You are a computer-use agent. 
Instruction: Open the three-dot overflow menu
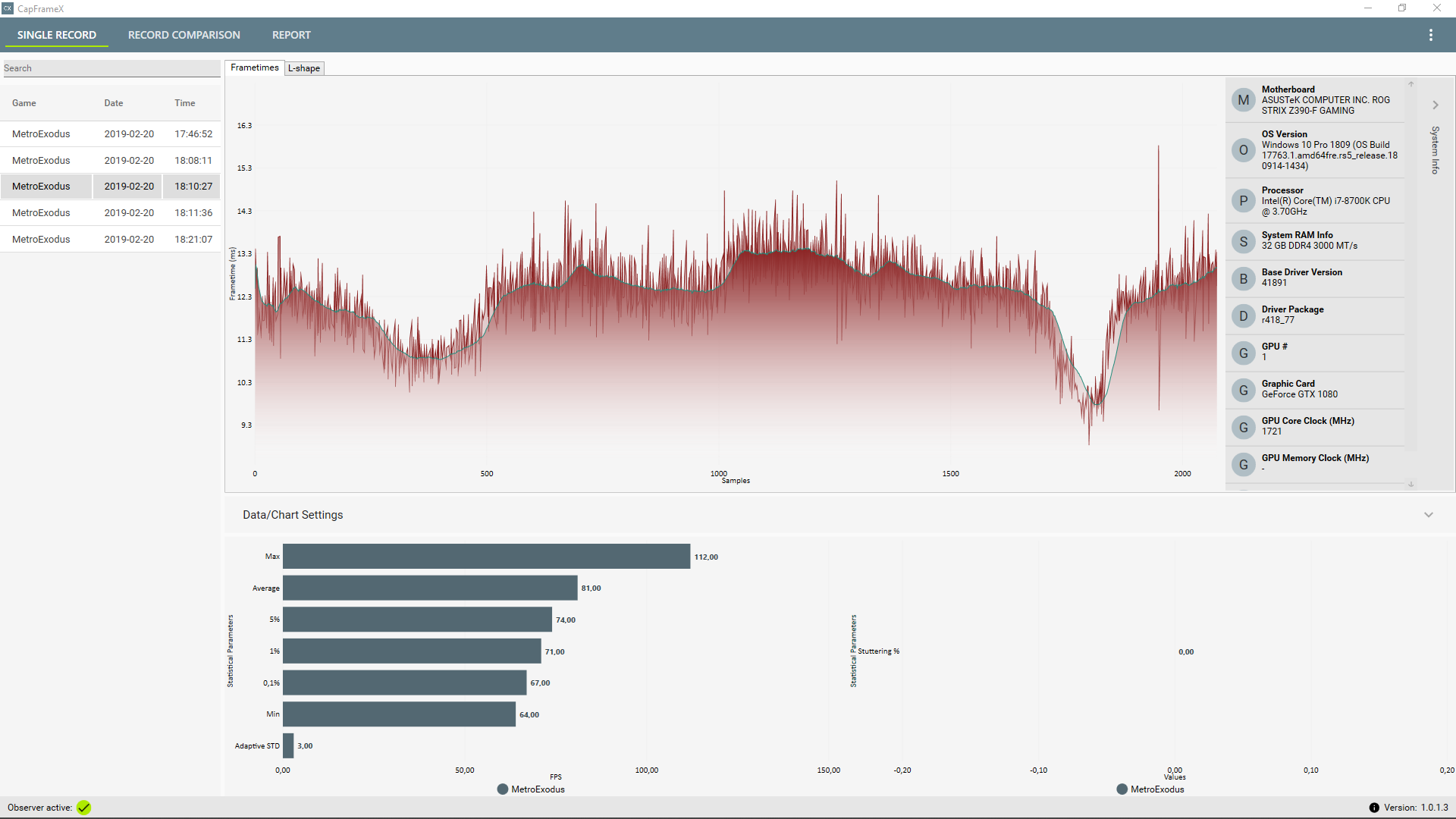[x=1431, y=35]
